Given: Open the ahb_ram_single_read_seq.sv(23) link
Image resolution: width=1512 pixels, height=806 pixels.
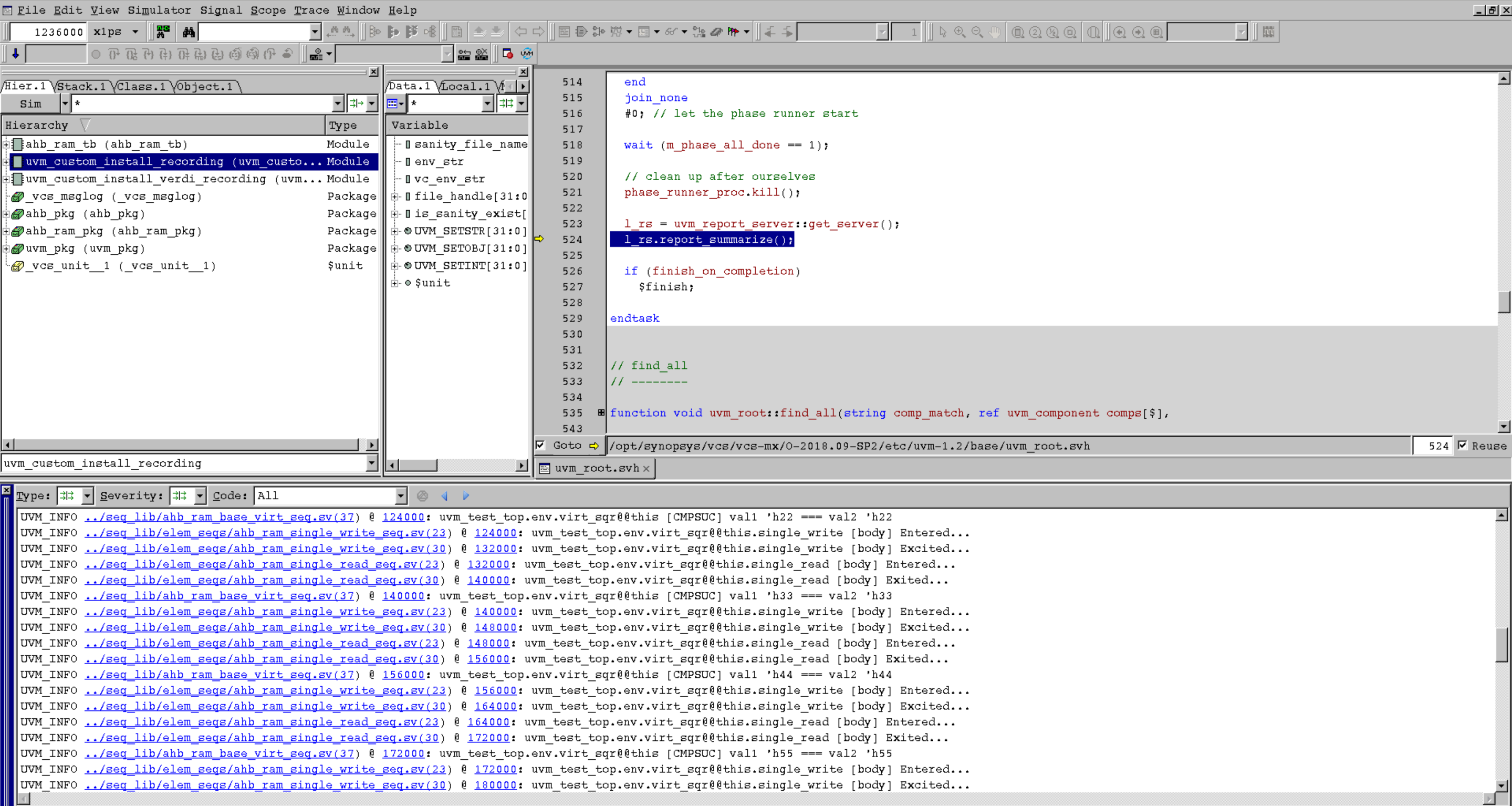Looking at the screenshot, I should 265,565.
